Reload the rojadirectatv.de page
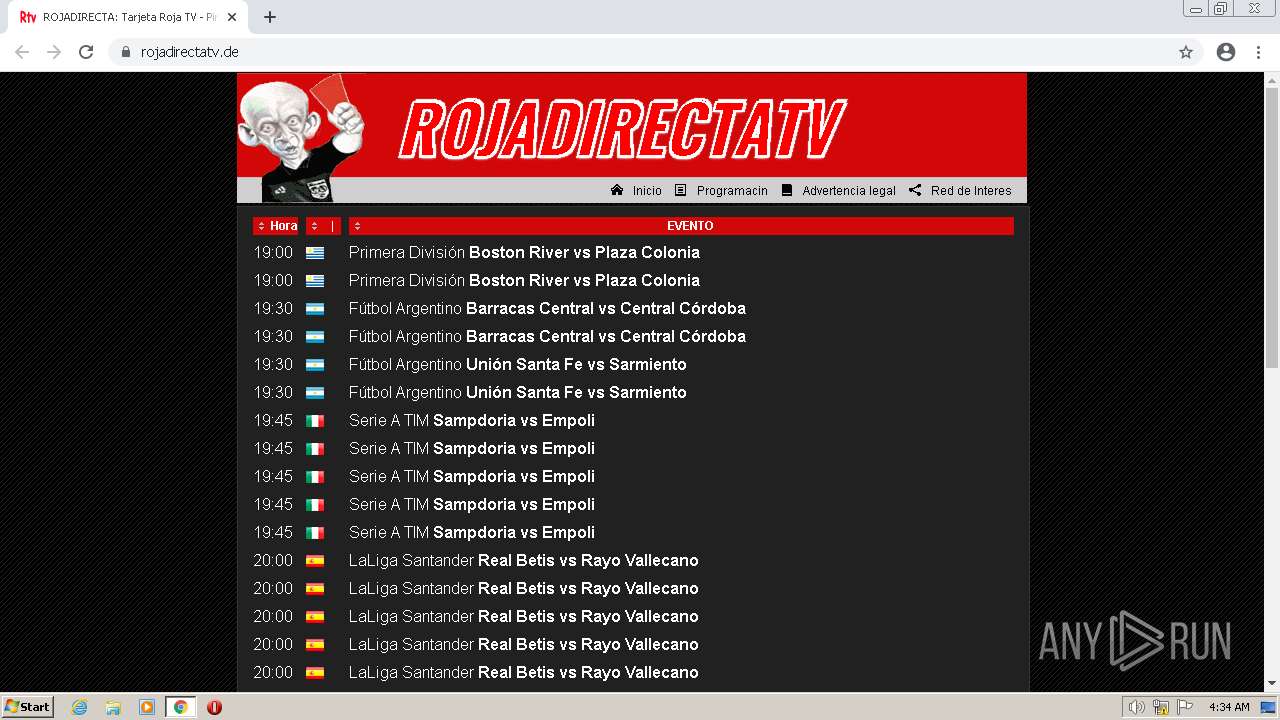 tap(86, 52)
